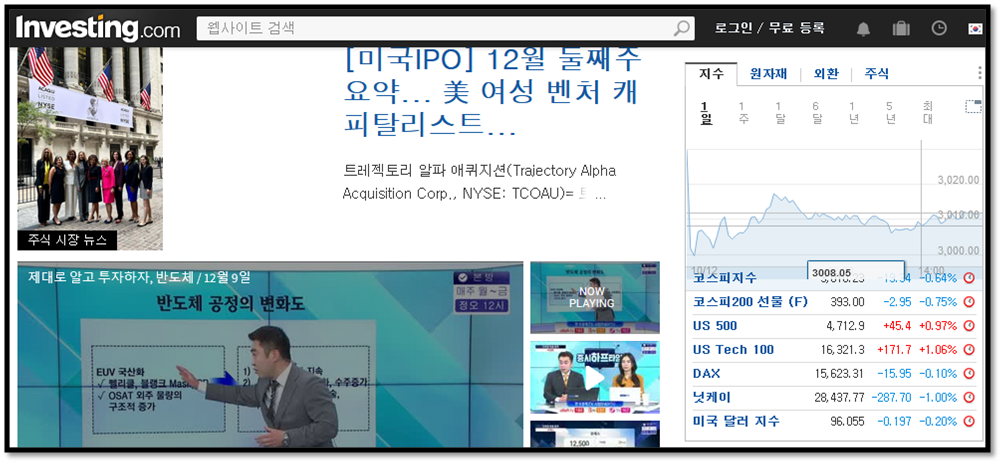The image size is (1002, 464).
Task: Click the video title 제대로 알고 투자하자
Action: 139,277
